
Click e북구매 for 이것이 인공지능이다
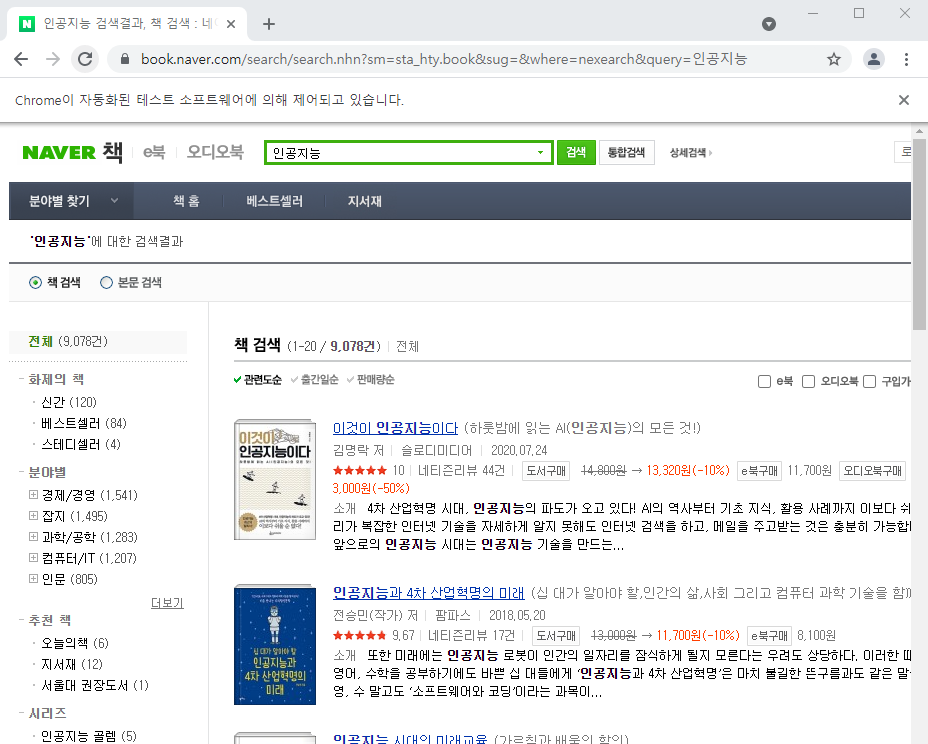(759, 471)
